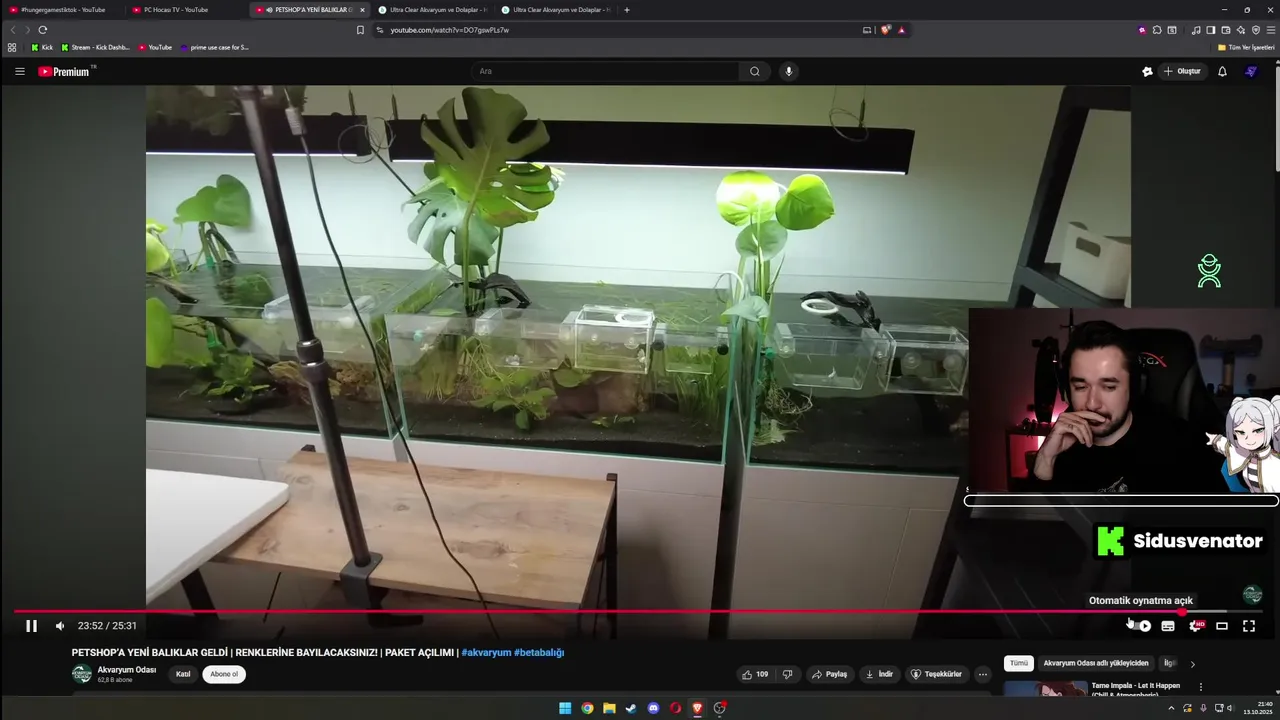This screenshot has height=720, width=1280.
Task: Open the YouTube bookmark in bookmarks bar
Action: 155,47
